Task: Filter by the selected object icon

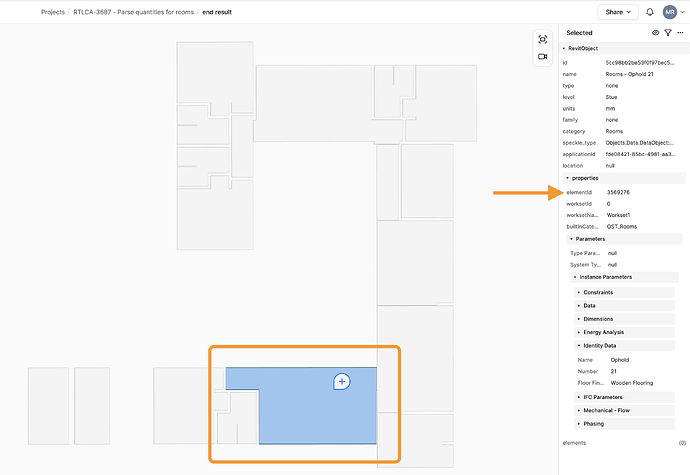Action: (x=668, y=33)
